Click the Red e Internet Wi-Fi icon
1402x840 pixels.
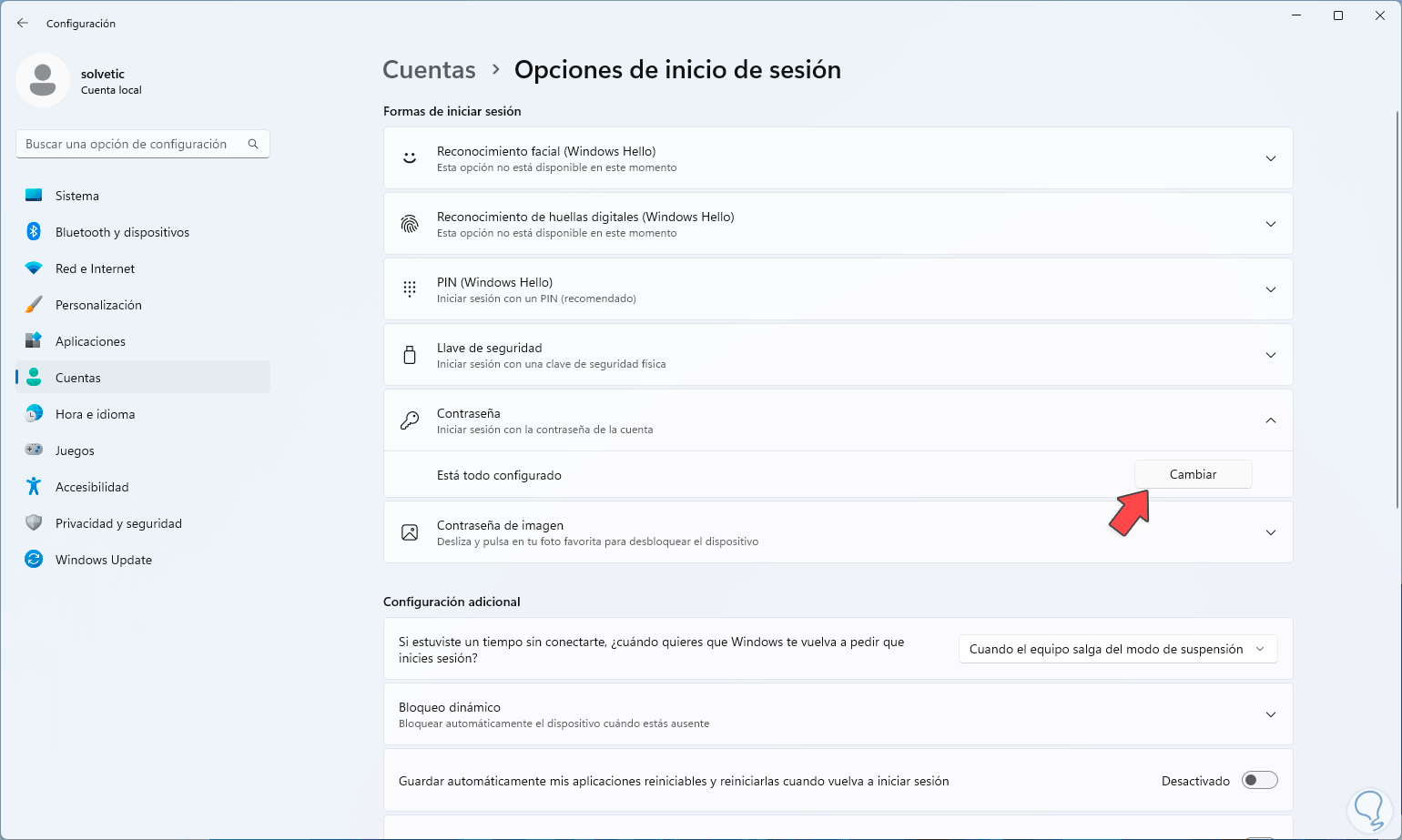click(x=34, y=268)
